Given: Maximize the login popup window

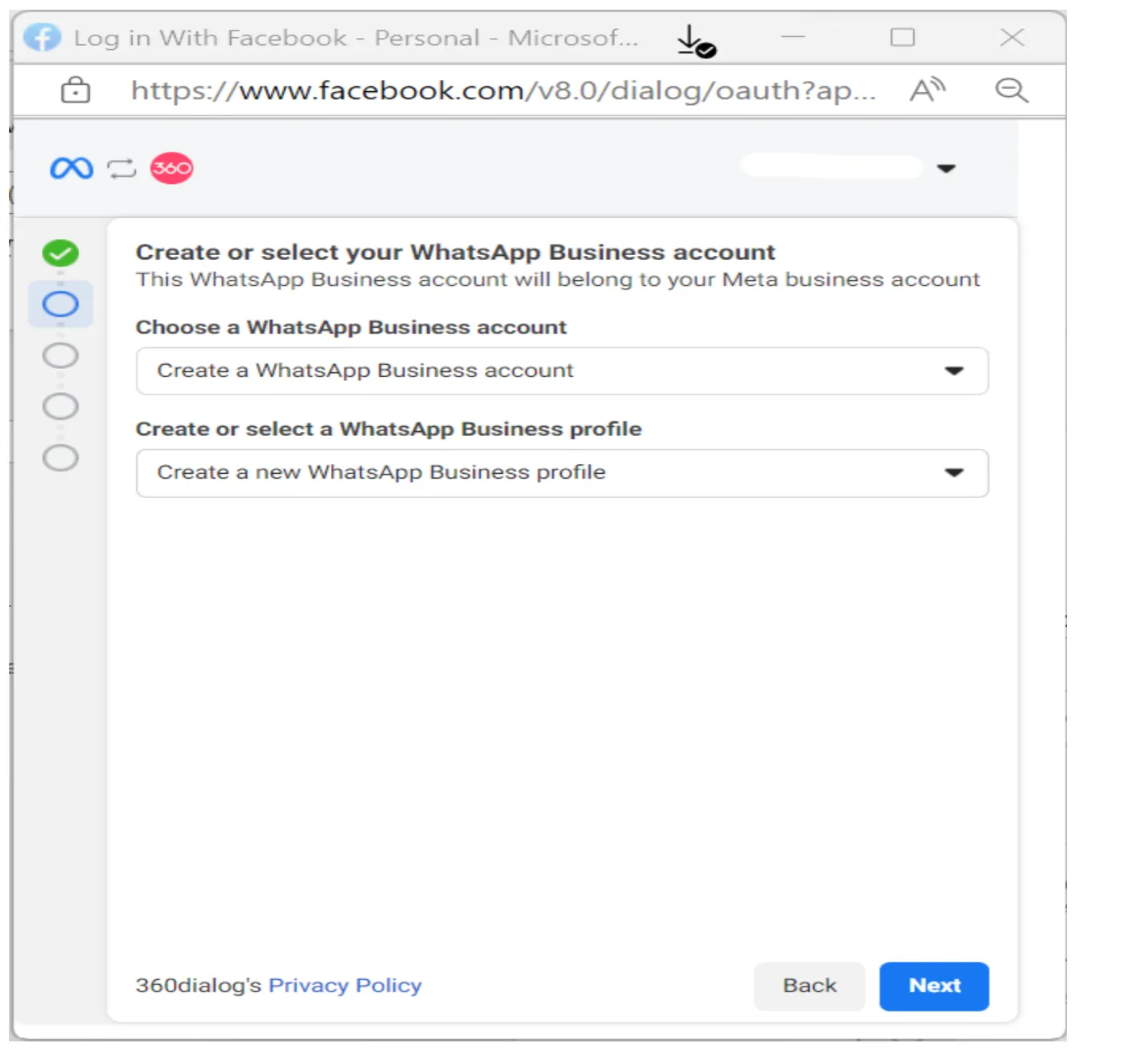Looking at the screenshot, I should (x=902, y=37).
